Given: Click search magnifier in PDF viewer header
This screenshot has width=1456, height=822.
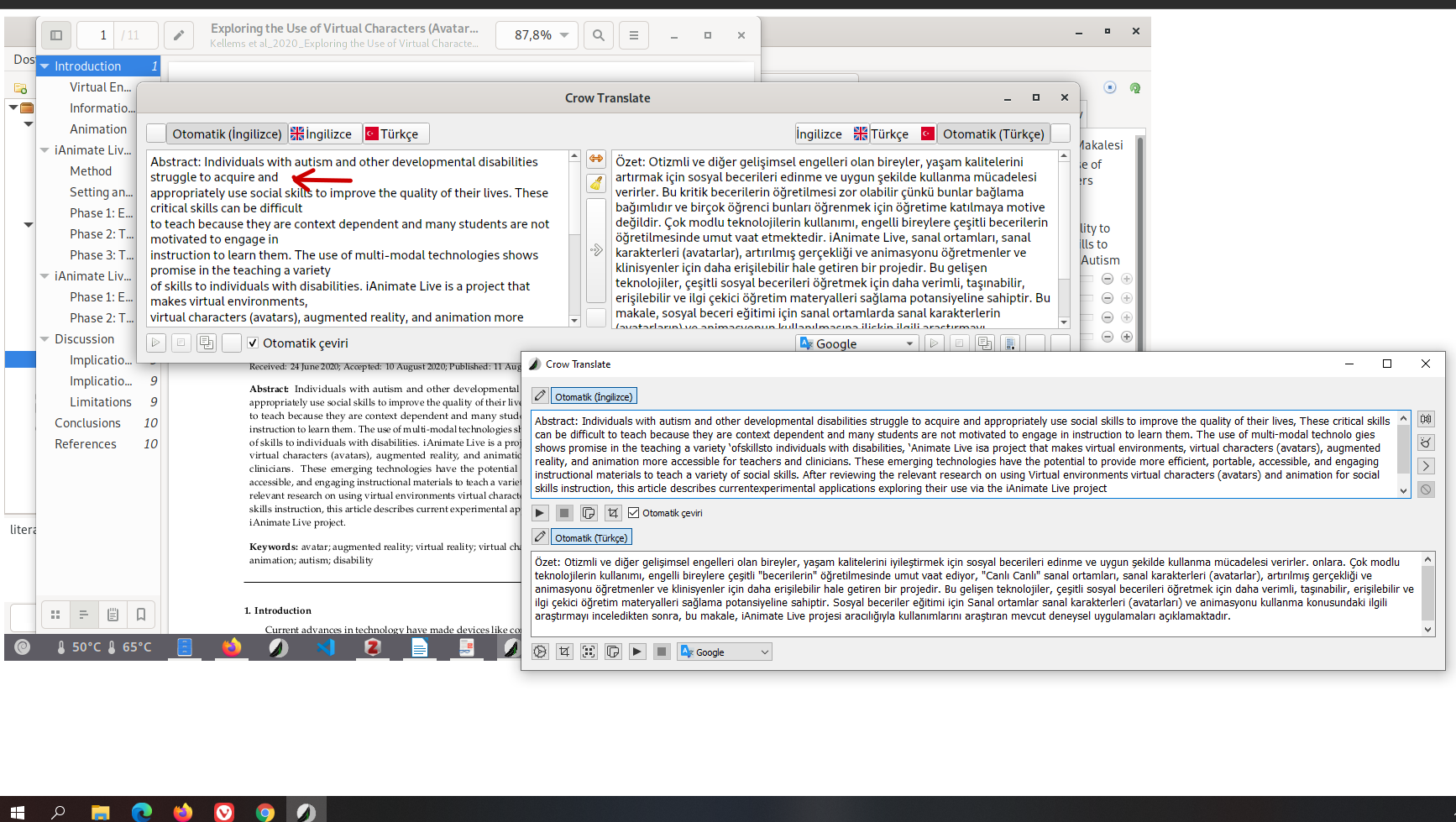Looking at the screenshot, I should coord(598,35).
